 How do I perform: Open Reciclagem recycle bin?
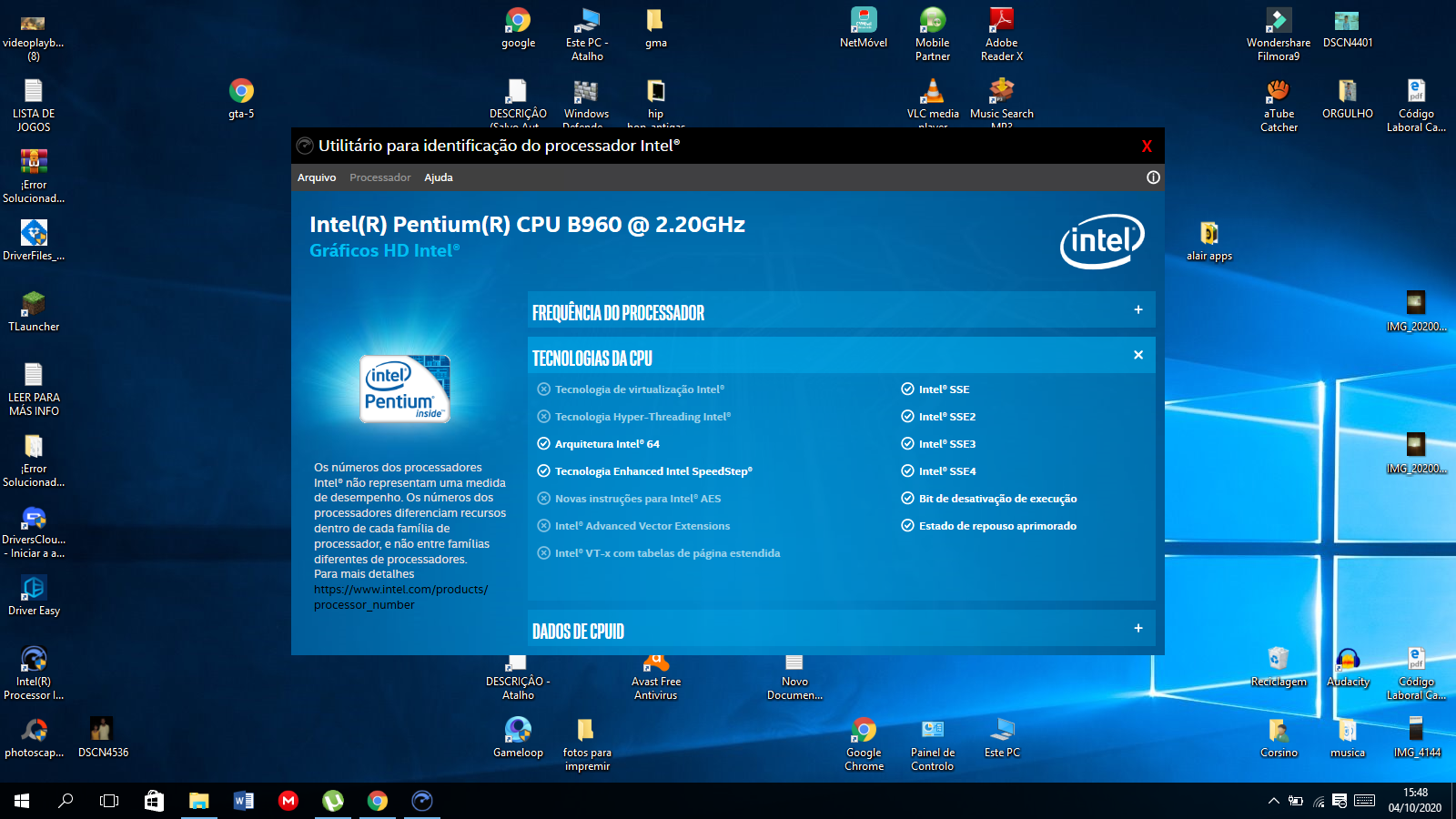tap(1279, 666)
